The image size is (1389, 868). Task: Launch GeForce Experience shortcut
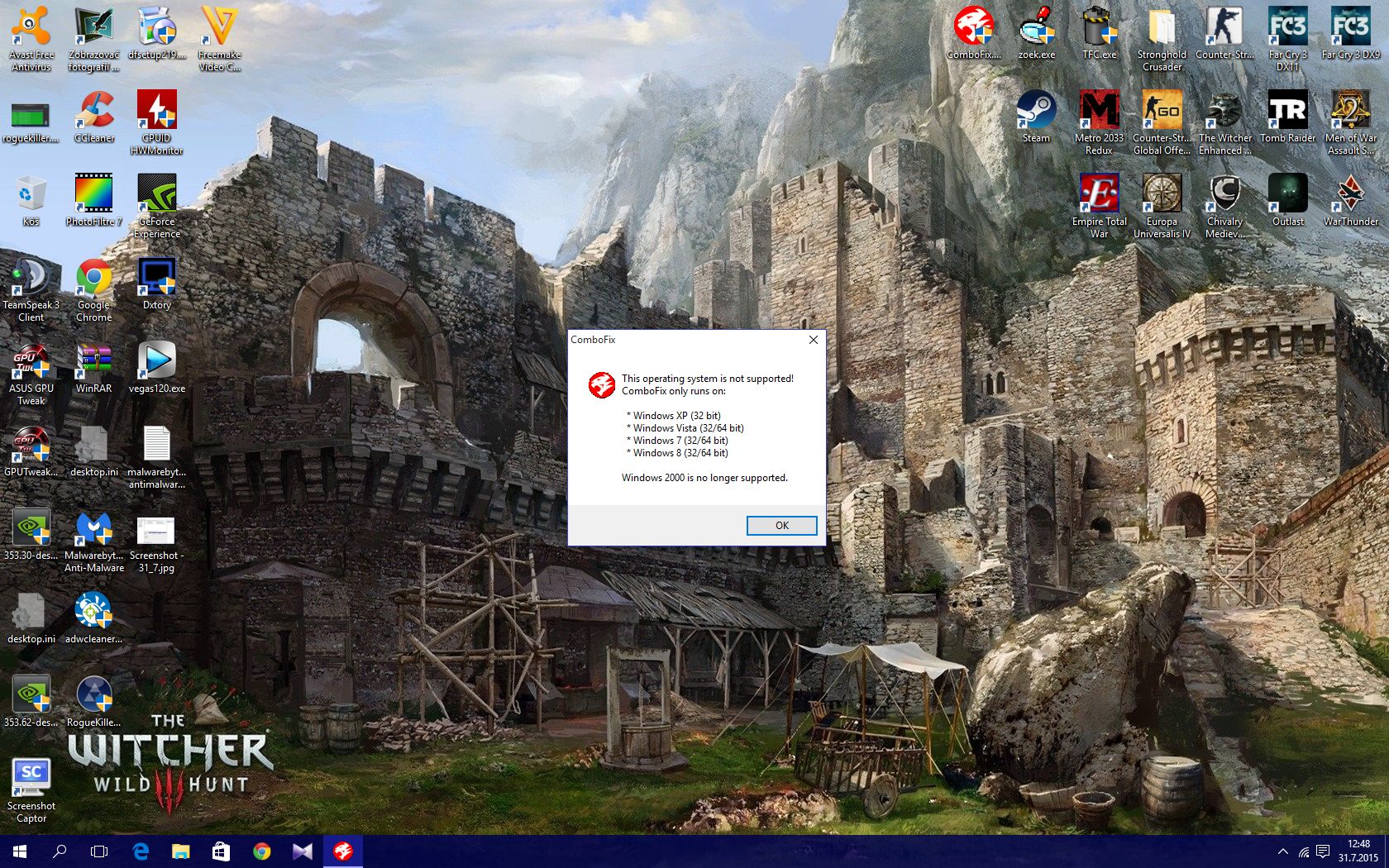click(x=157, y=206)
